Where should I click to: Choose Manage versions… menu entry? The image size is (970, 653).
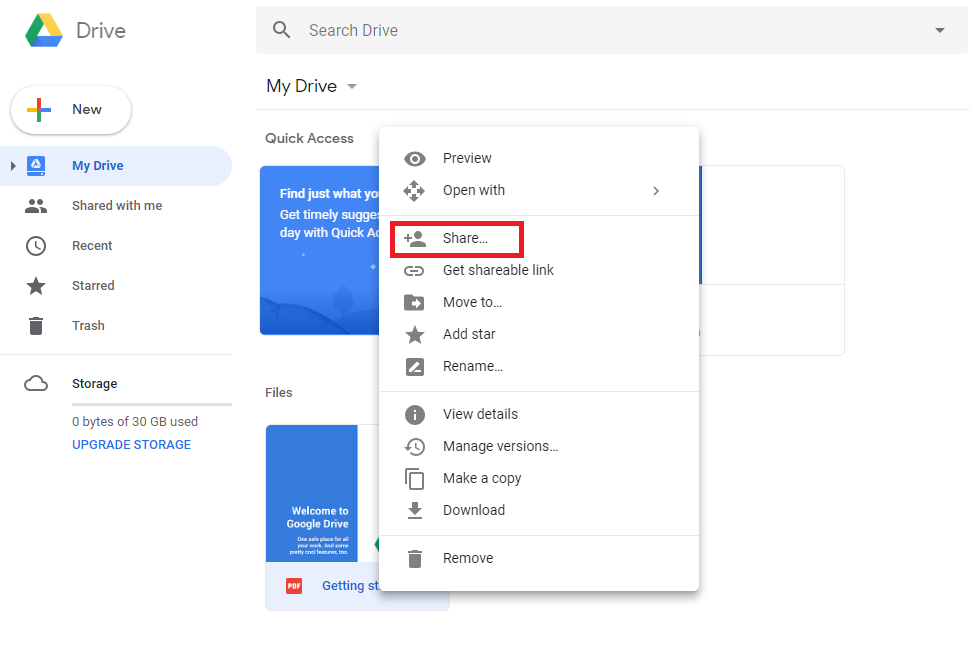pos(500,447)
